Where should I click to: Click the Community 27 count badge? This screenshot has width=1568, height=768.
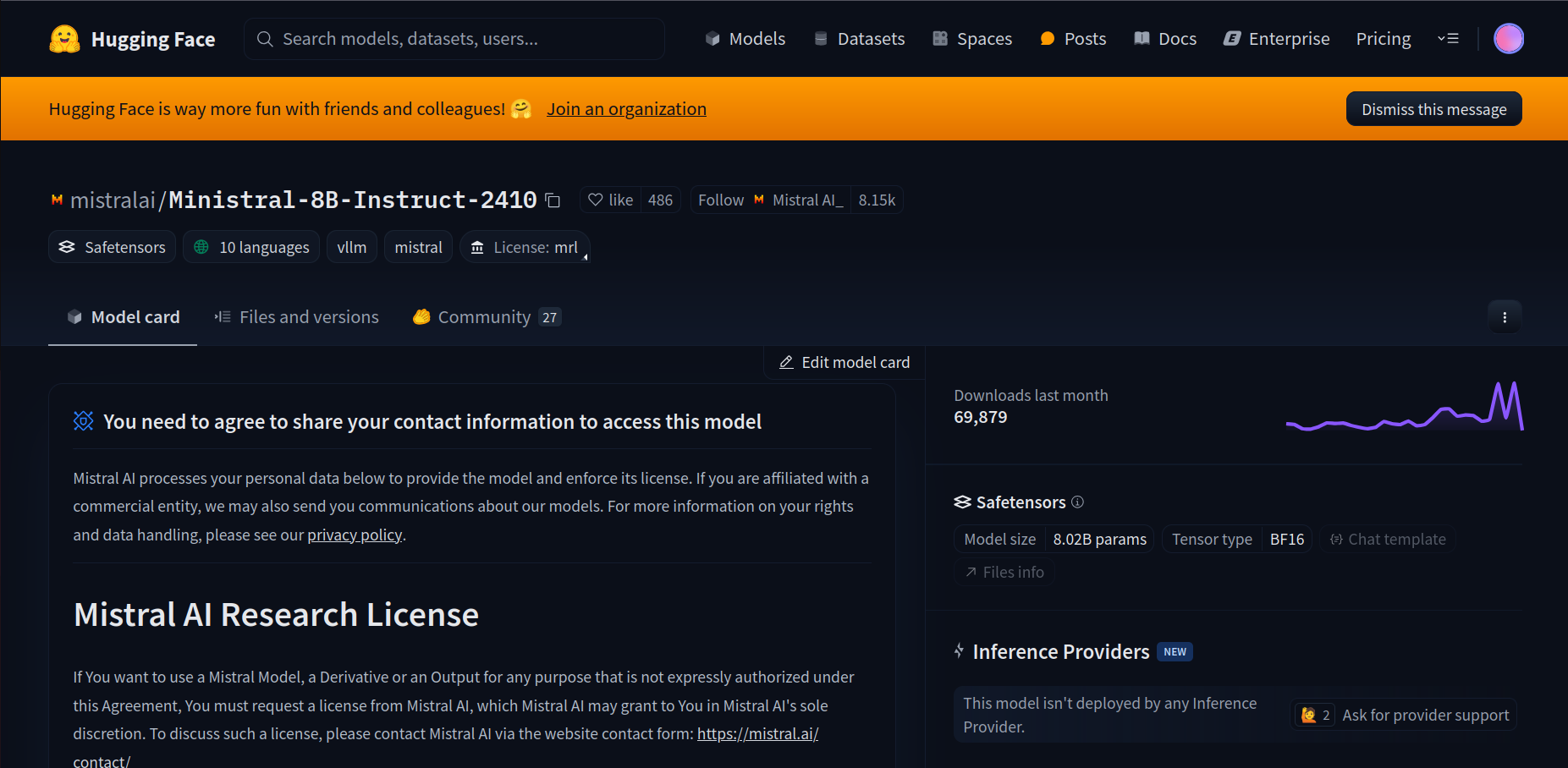click(550, 317)
